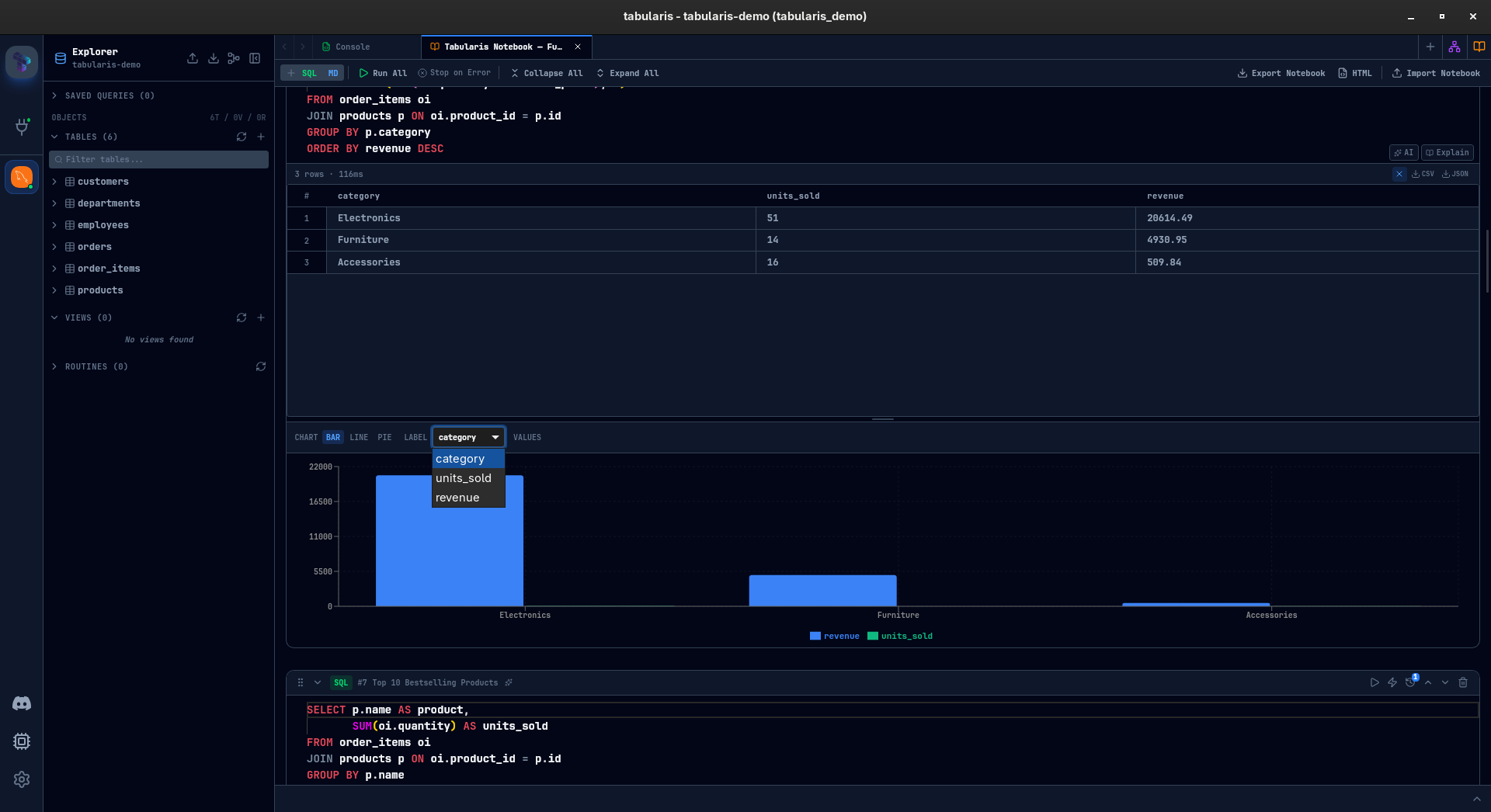The image size is (1491, 812).
Task: Add new table with plus icon
Action: tap(261, 137)
